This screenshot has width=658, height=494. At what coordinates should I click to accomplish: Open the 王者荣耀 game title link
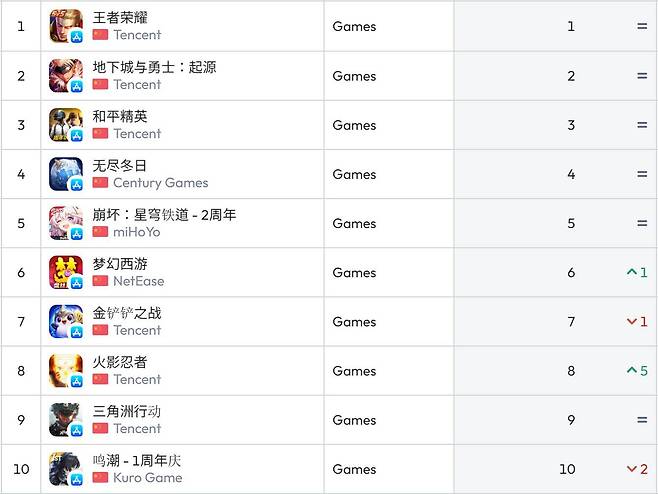120,18
